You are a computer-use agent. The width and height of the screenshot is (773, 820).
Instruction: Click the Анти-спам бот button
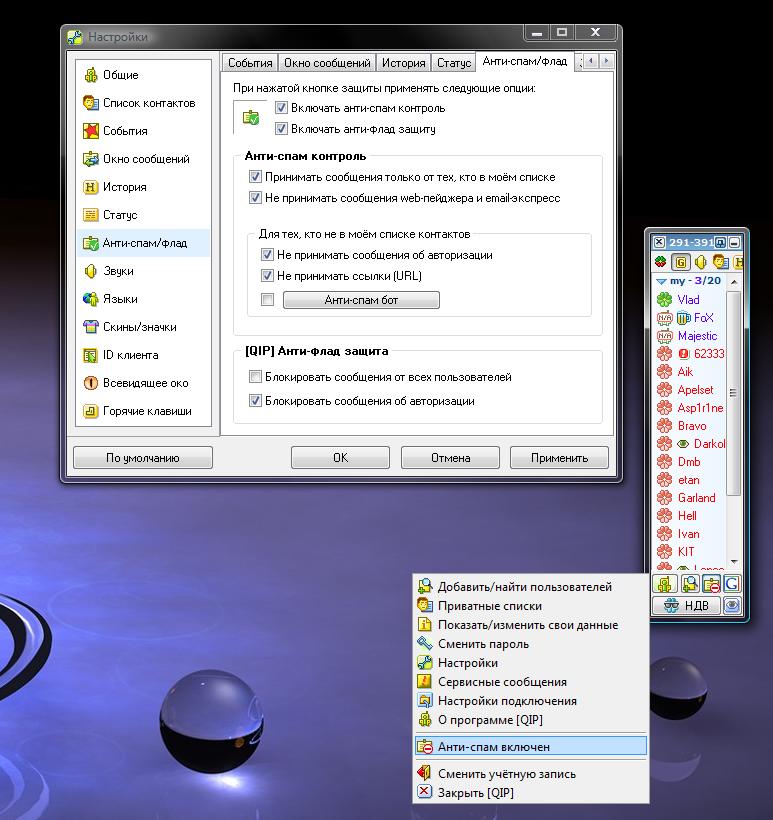[x=361, y=300]
